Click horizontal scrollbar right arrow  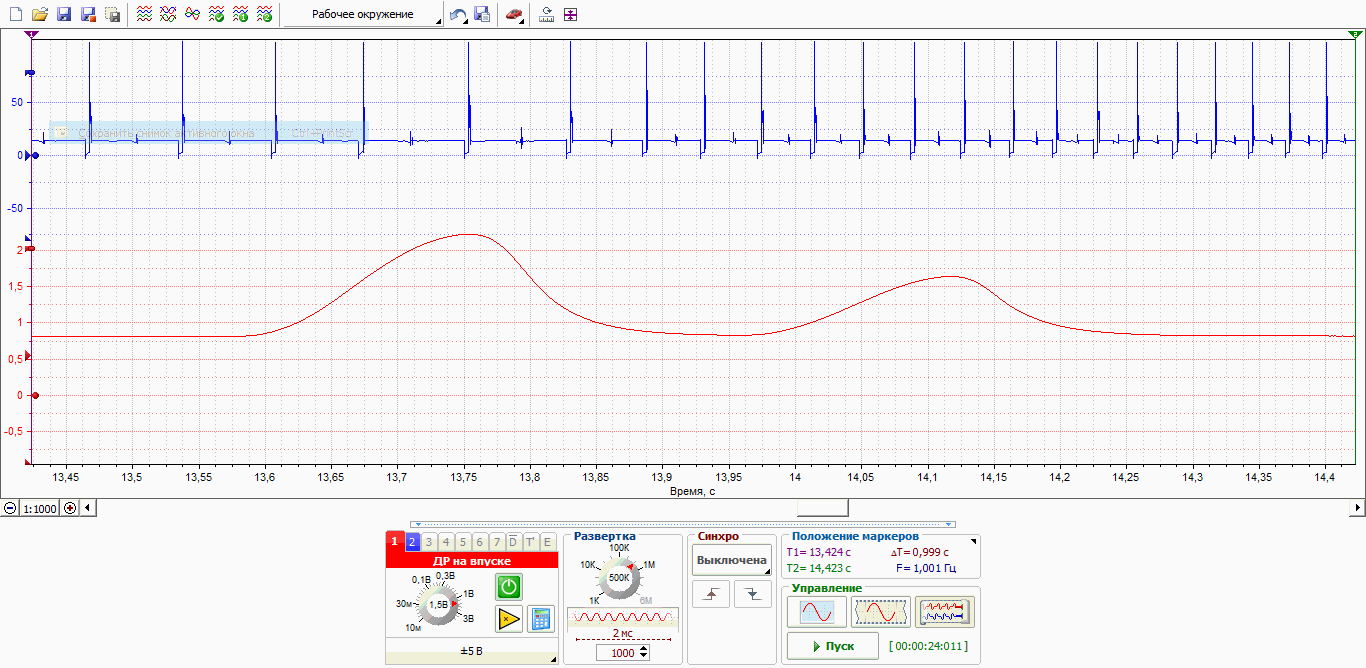[x=1357, y=507]
